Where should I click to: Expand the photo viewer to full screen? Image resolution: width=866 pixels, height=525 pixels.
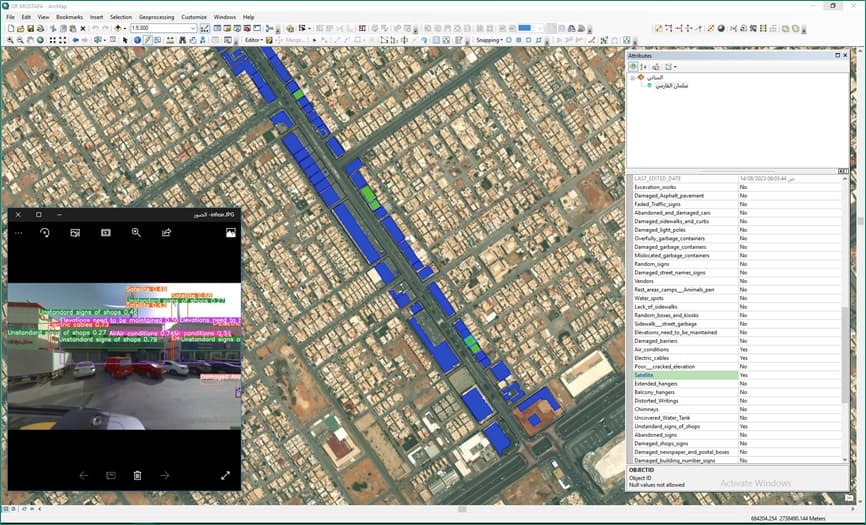click(226, 475)
